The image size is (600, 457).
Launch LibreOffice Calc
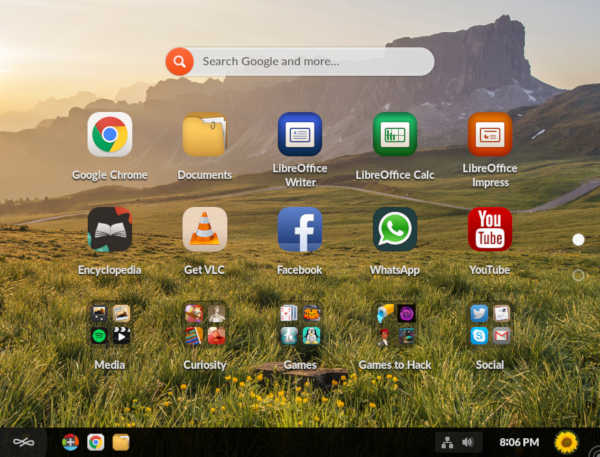coord(395,135)
